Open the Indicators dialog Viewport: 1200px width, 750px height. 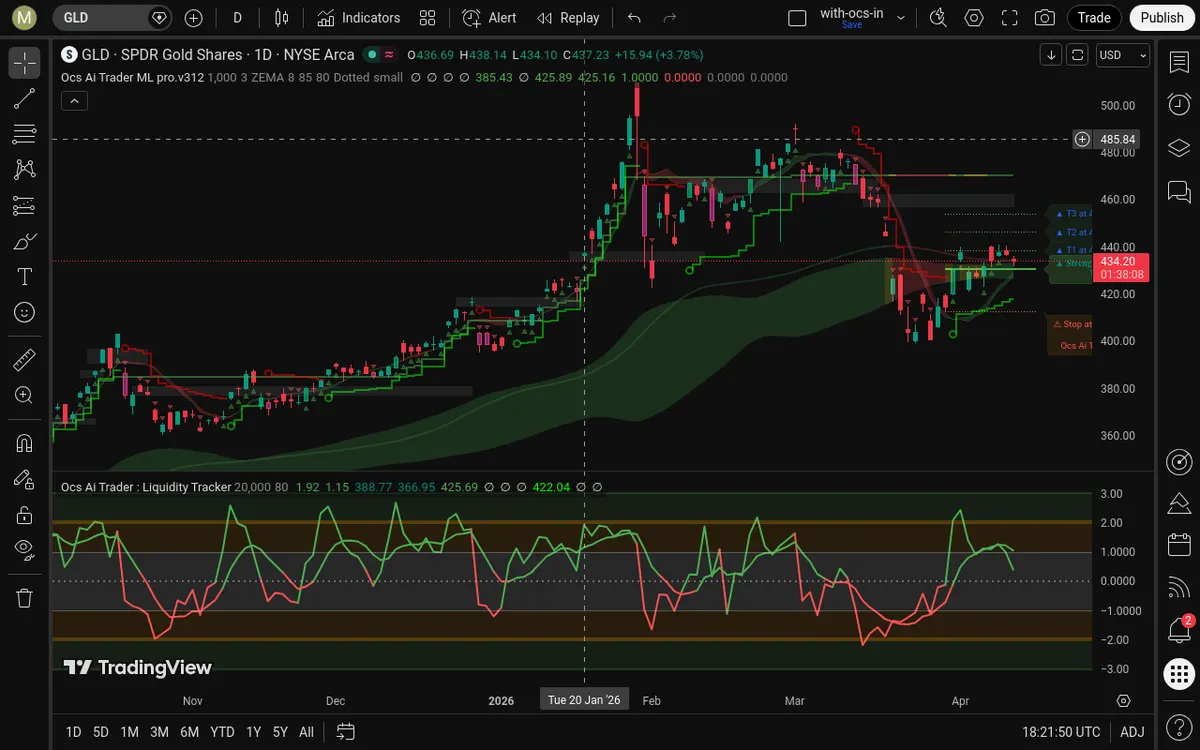(359, 18)
